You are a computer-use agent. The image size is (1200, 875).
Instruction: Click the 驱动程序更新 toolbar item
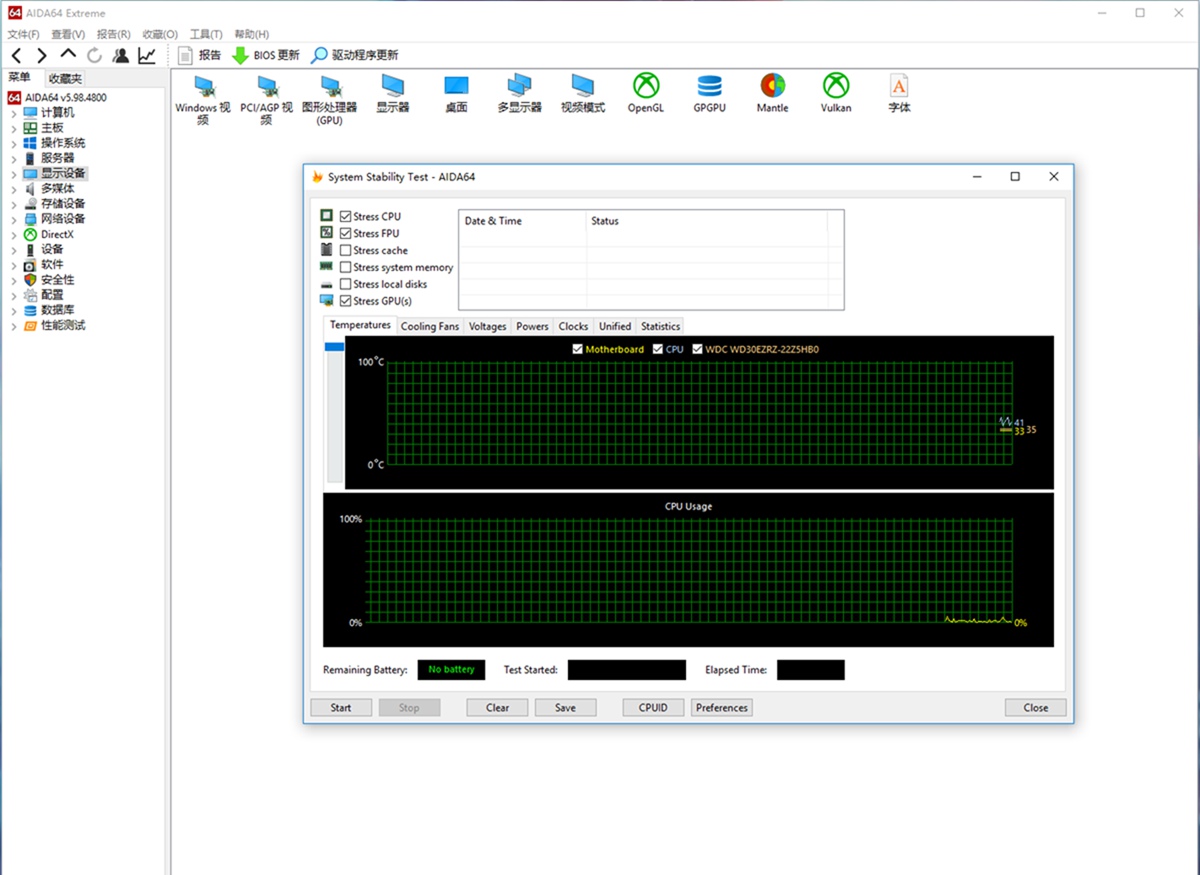[355, 55]
